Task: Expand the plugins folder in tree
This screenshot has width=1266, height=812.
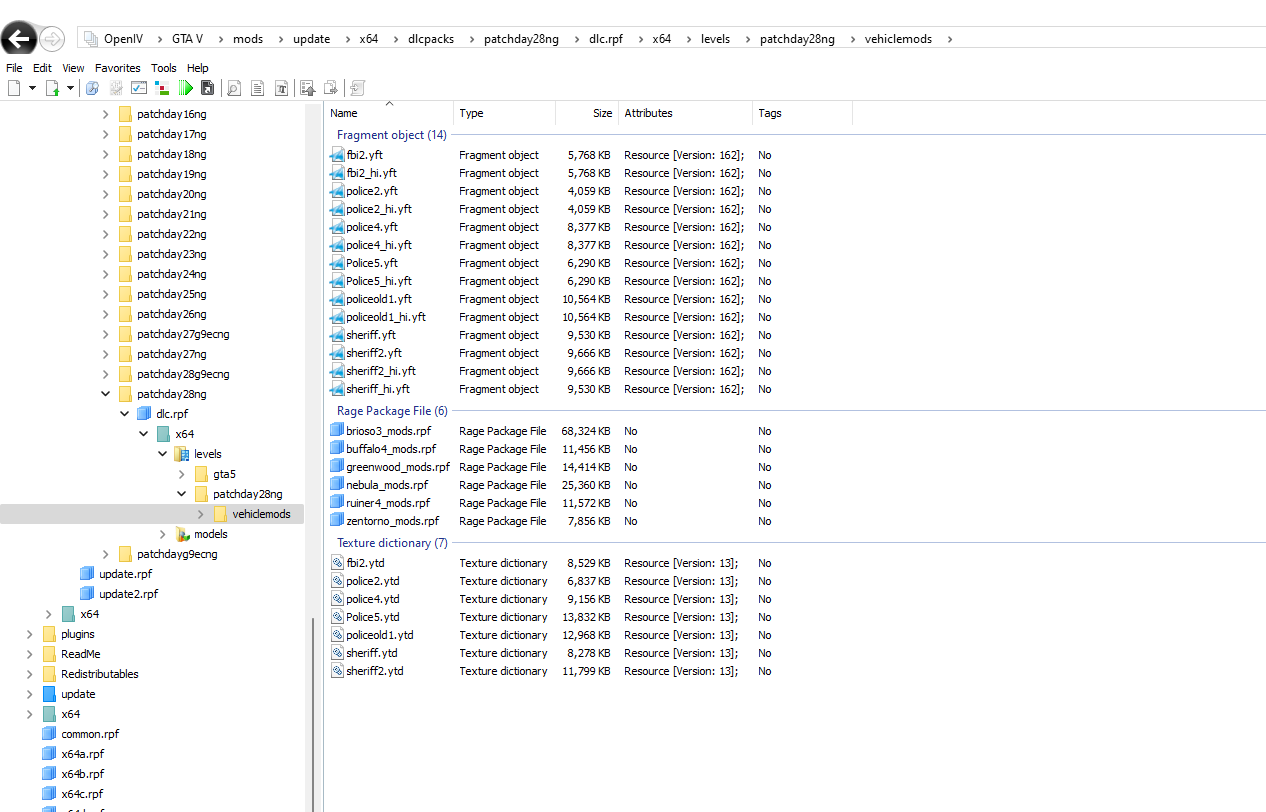Action: click(29, 634)
